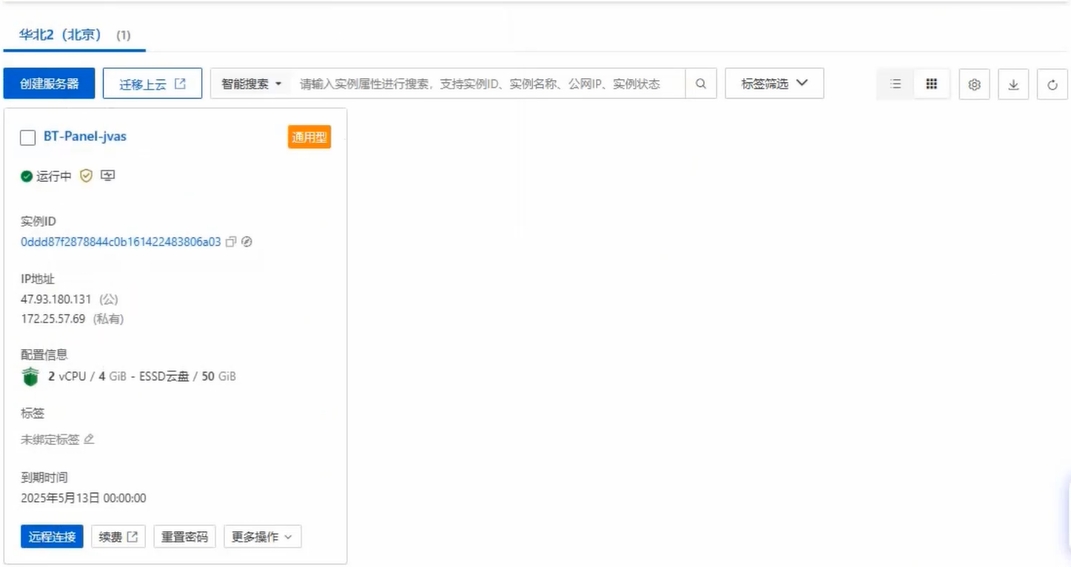Expand the 标签筛选 filter dropdown
Viewport: 1071px width, 567px height.
[x=774, y=83]
